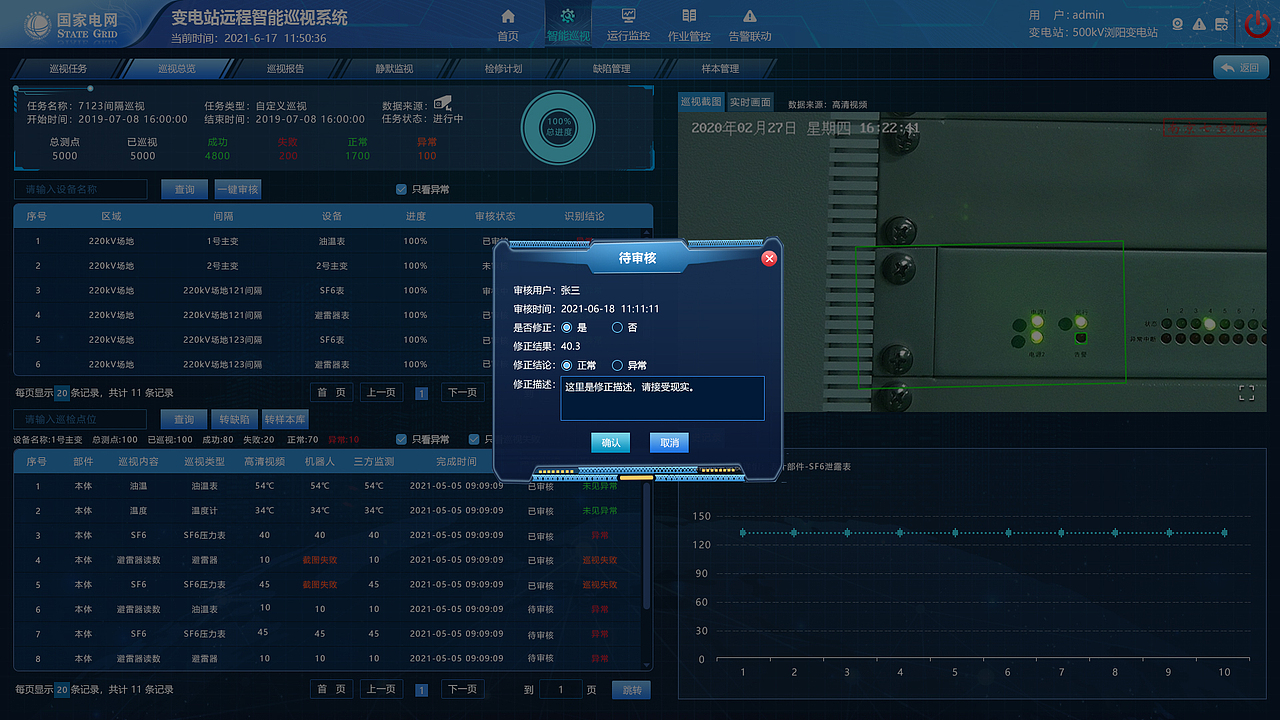Click 上一页 in lower table pagination

coord(381,689)
